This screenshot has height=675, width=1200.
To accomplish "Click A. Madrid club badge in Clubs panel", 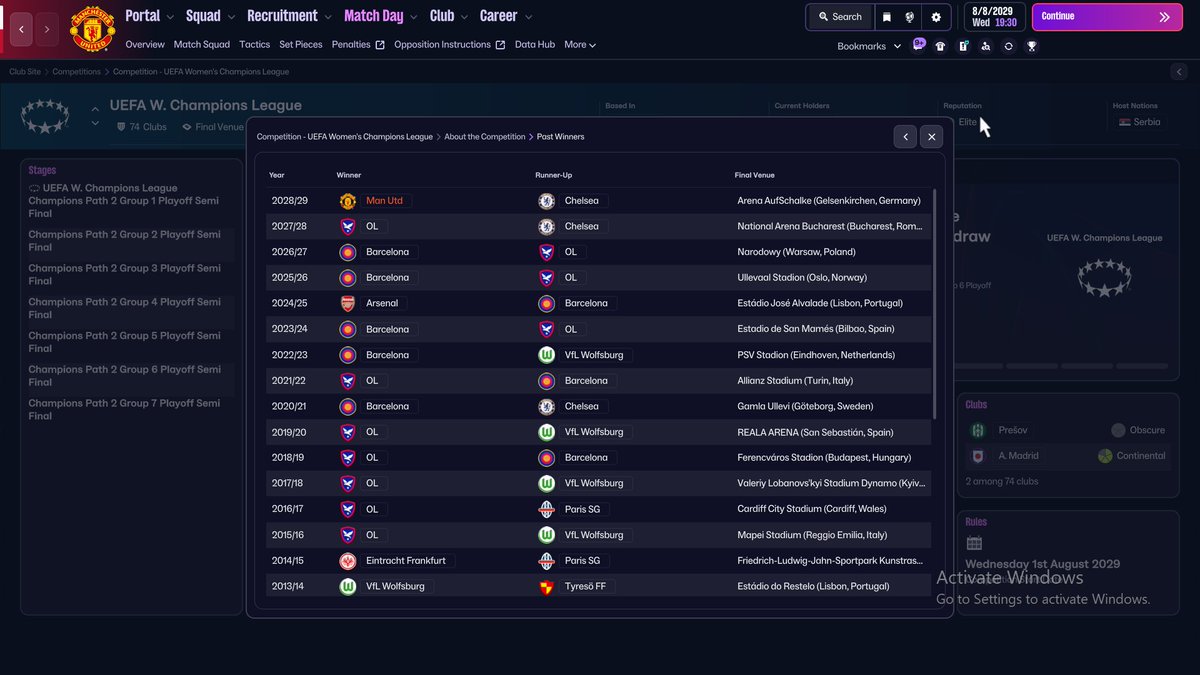I will click(x=977, y=456).
